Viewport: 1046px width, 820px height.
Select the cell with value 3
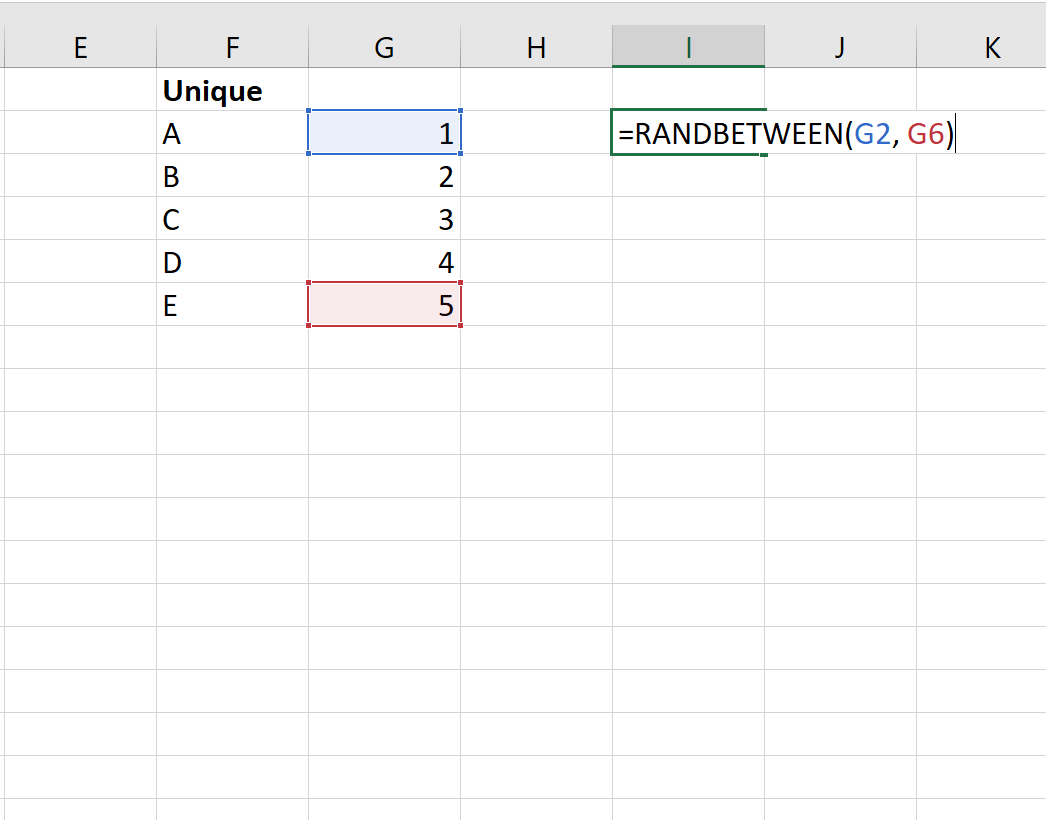(x=384, y=220)
